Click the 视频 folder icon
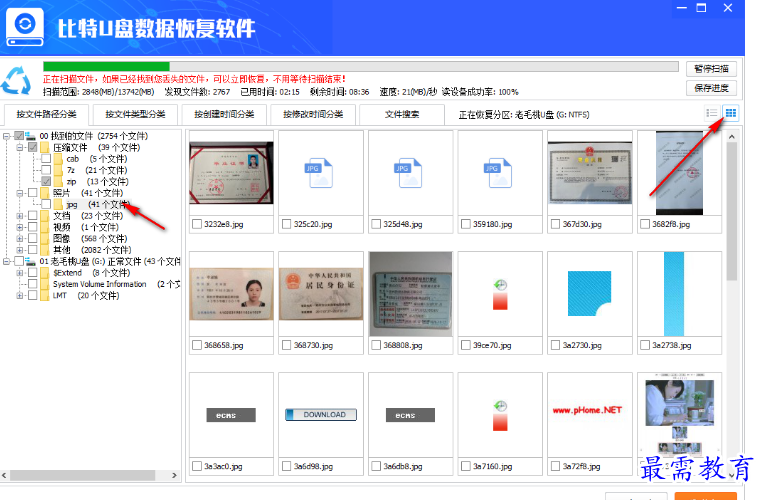762x500 pixels. [45, 227]
